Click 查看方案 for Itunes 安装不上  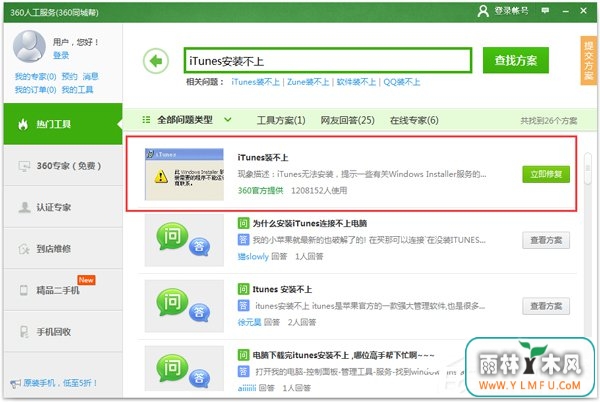click(546, 306)
